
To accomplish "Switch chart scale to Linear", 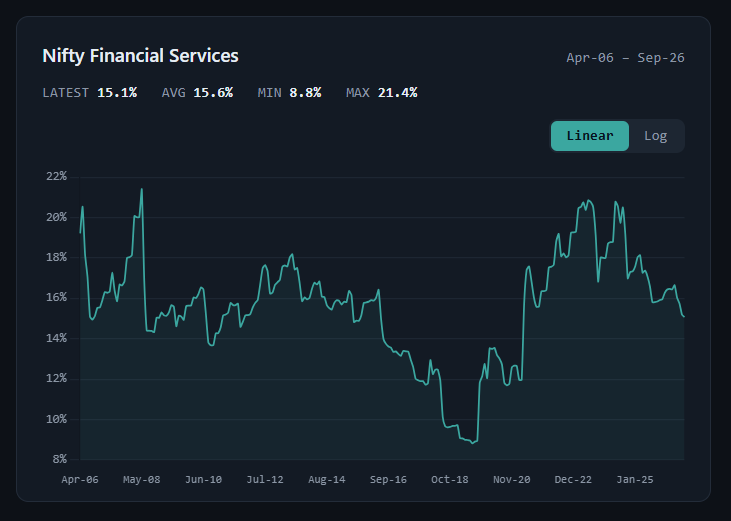I will (590, 136).
